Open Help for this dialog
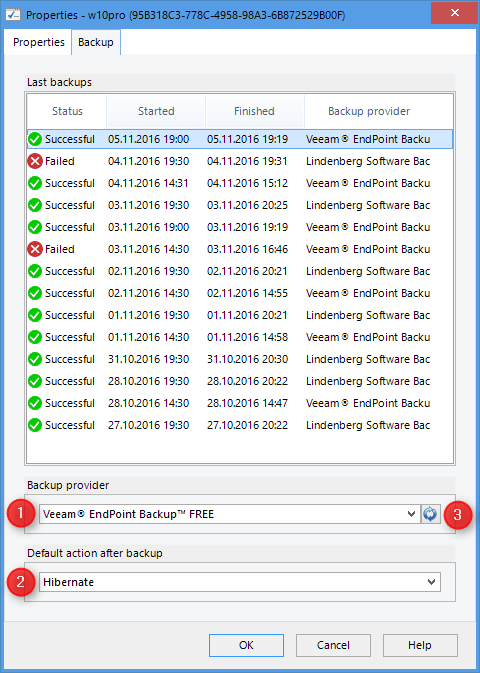Screen dimensions: 480x673 420,645
